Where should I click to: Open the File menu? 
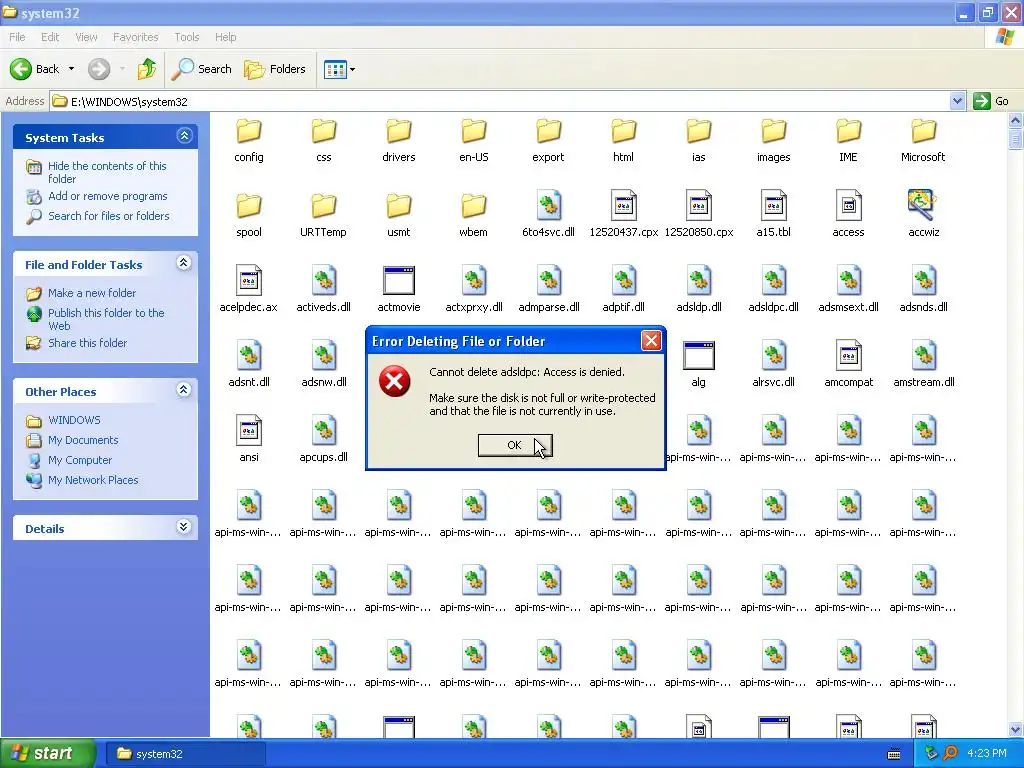pyautogui.click(x=17, y=37)
